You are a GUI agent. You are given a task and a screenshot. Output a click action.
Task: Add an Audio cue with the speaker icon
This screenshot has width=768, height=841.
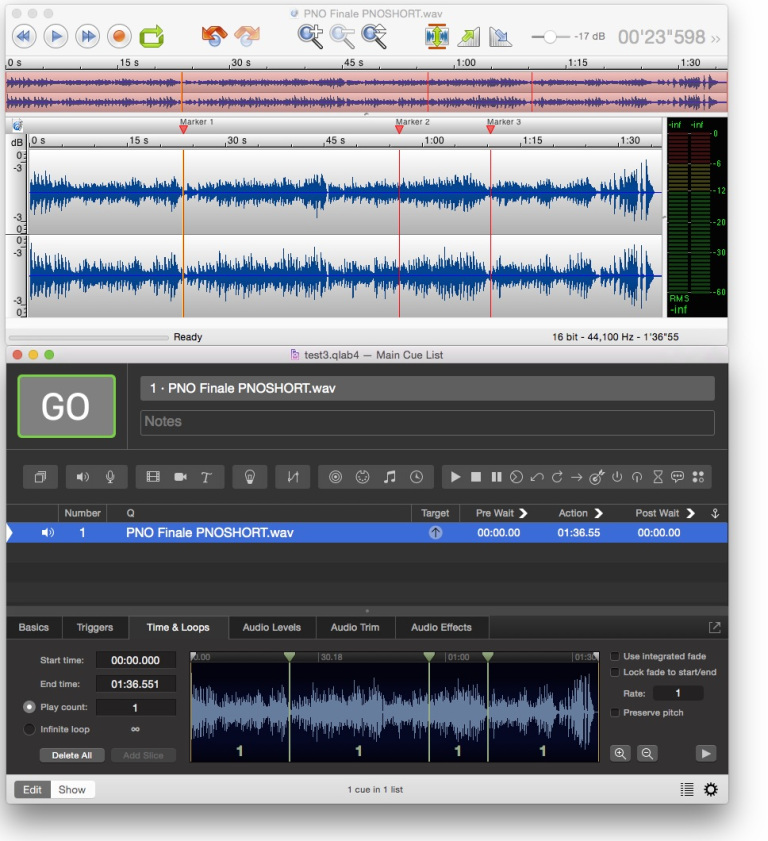[83, 477]
